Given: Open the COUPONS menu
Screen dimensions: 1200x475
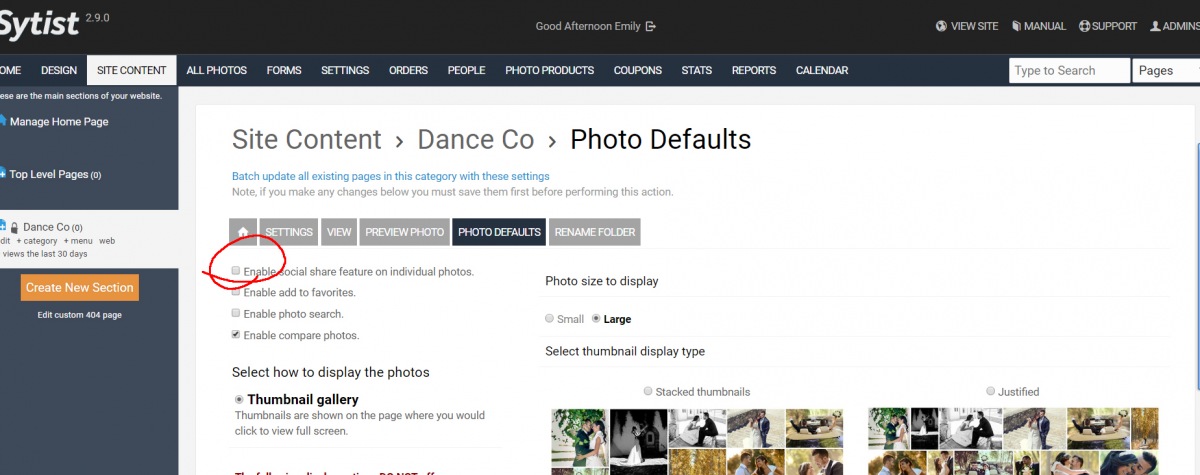Looking at the screenshot, I should [638, 70].
